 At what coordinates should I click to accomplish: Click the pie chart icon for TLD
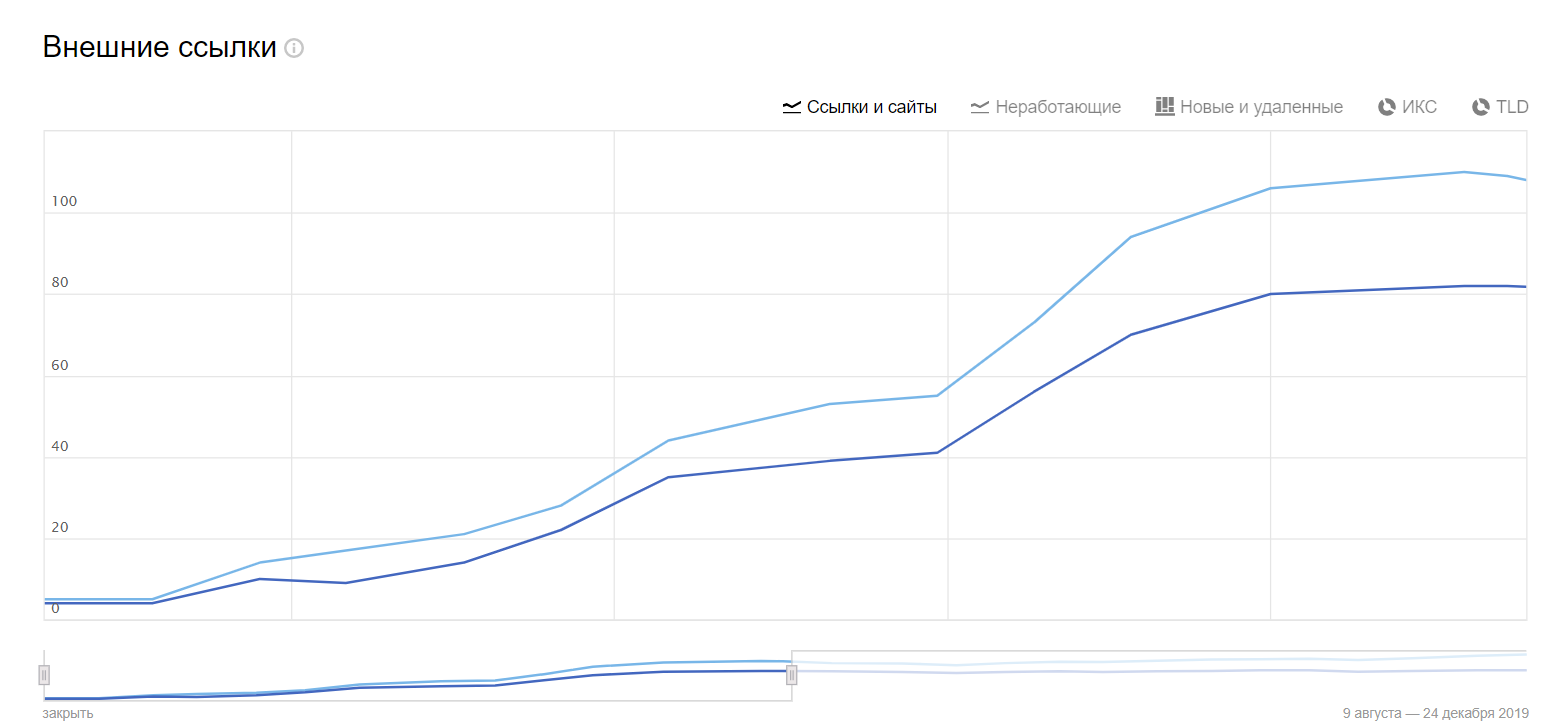1481,107
